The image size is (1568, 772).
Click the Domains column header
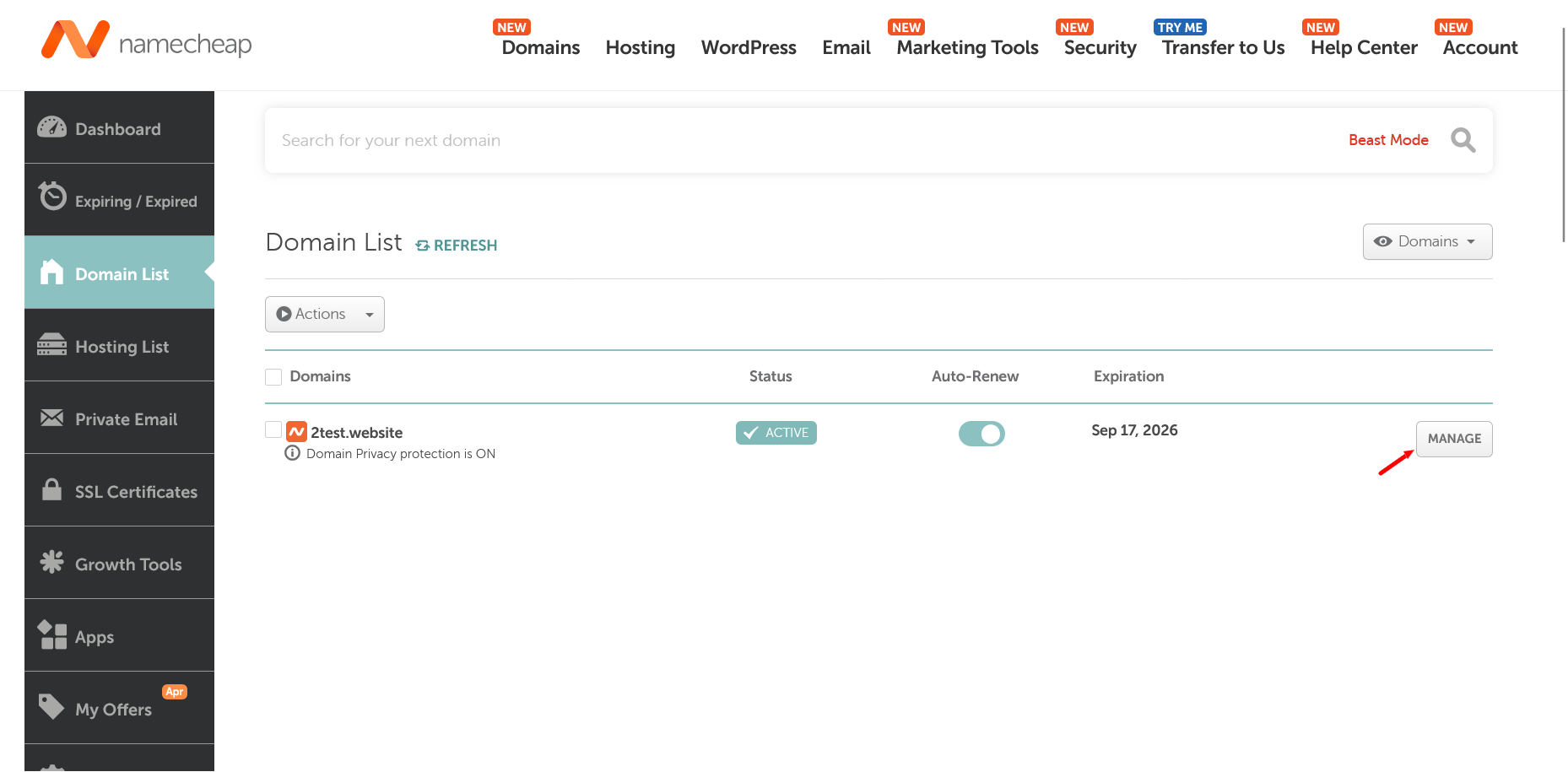pos(320,376)
